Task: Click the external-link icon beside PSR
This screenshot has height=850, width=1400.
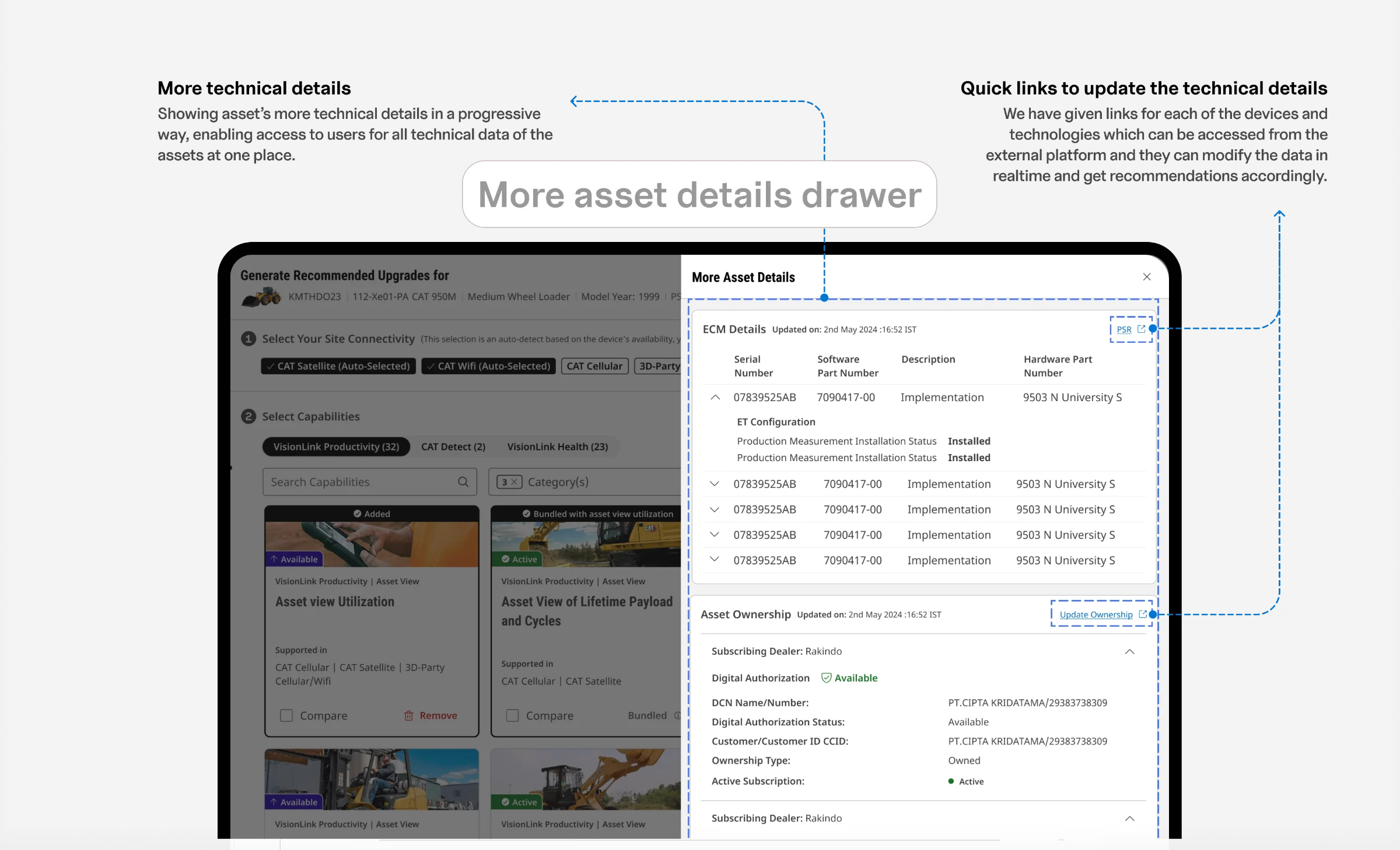Action: tap(1142, 329)
